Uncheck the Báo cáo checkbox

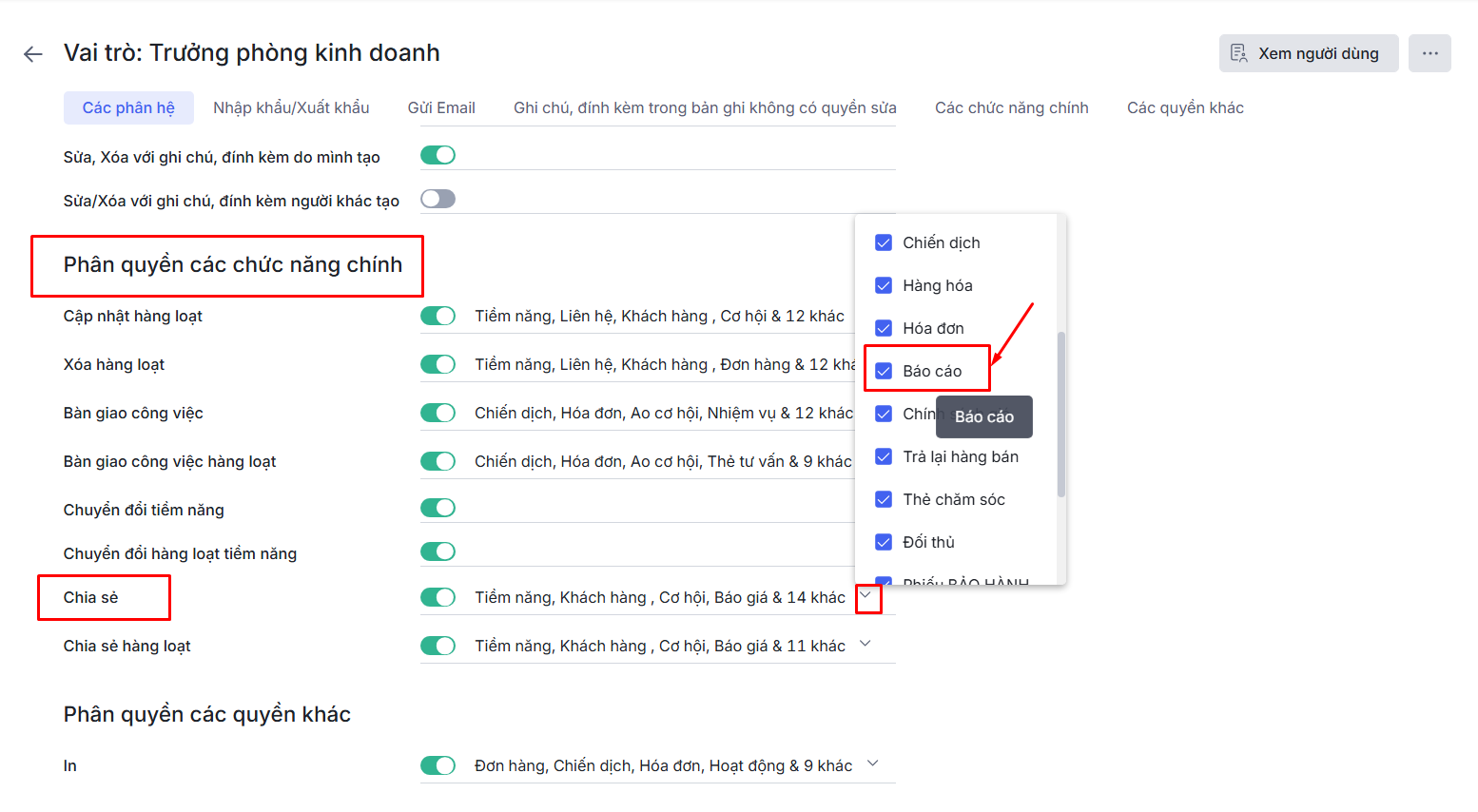click(884, 371)
